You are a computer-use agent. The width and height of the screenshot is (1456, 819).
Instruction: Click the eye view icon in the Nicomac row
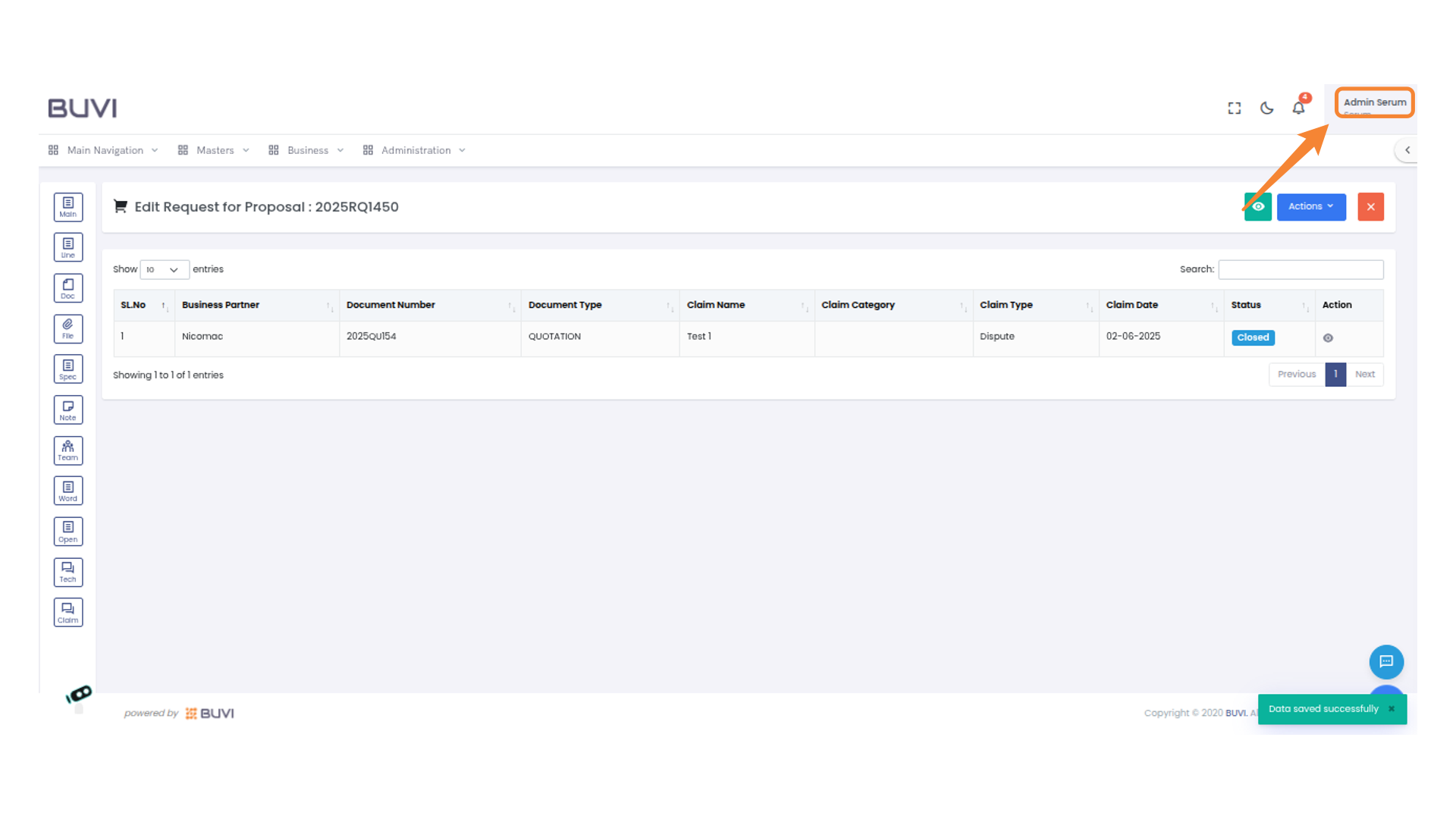1328,338
